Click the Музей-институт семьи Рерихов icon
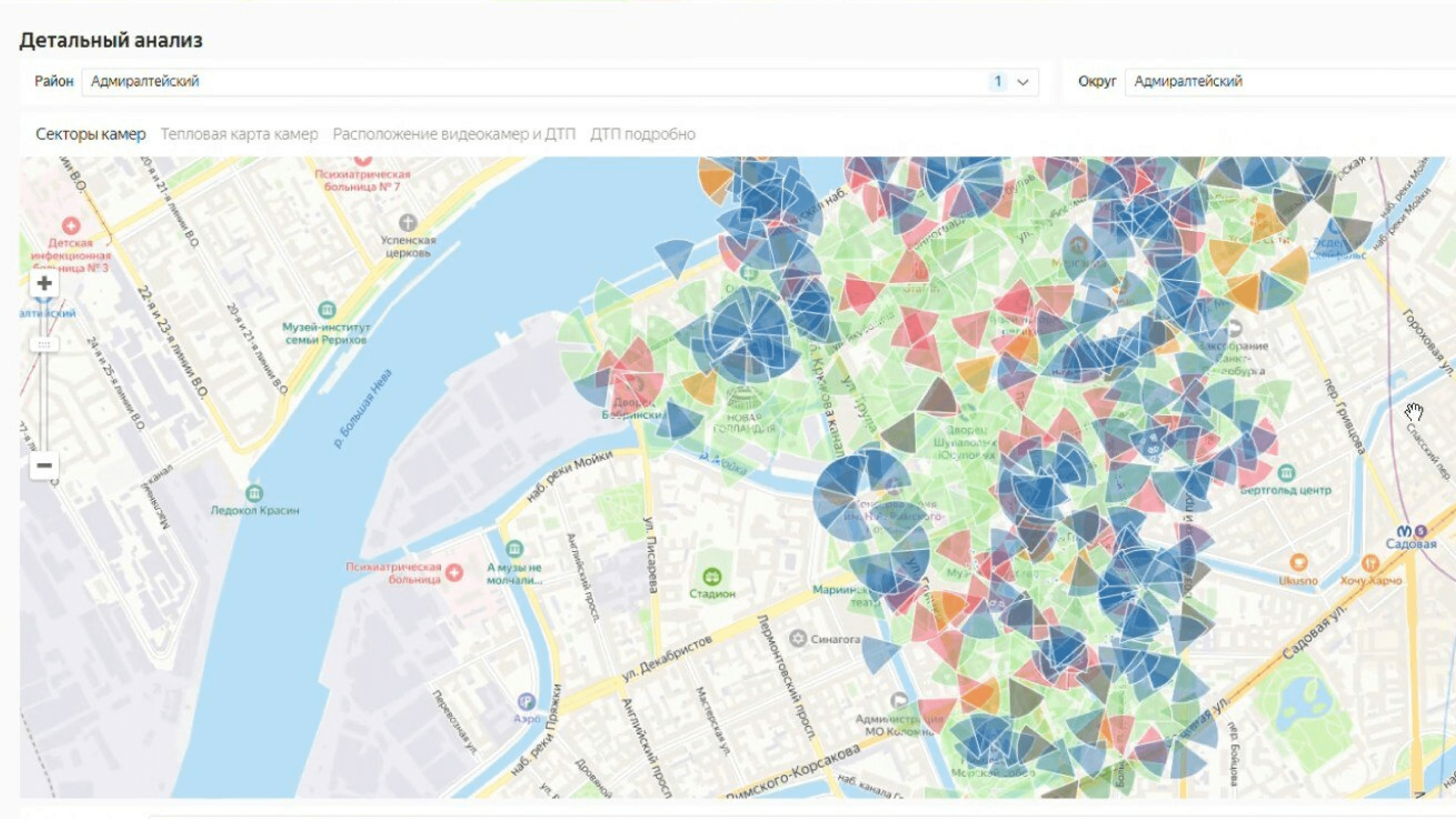The image size is (1456, 819). [326, 310]
